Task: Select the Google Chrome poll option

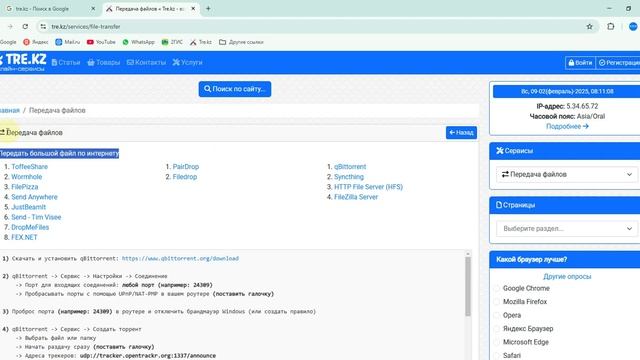Action: tap(497, 289)
